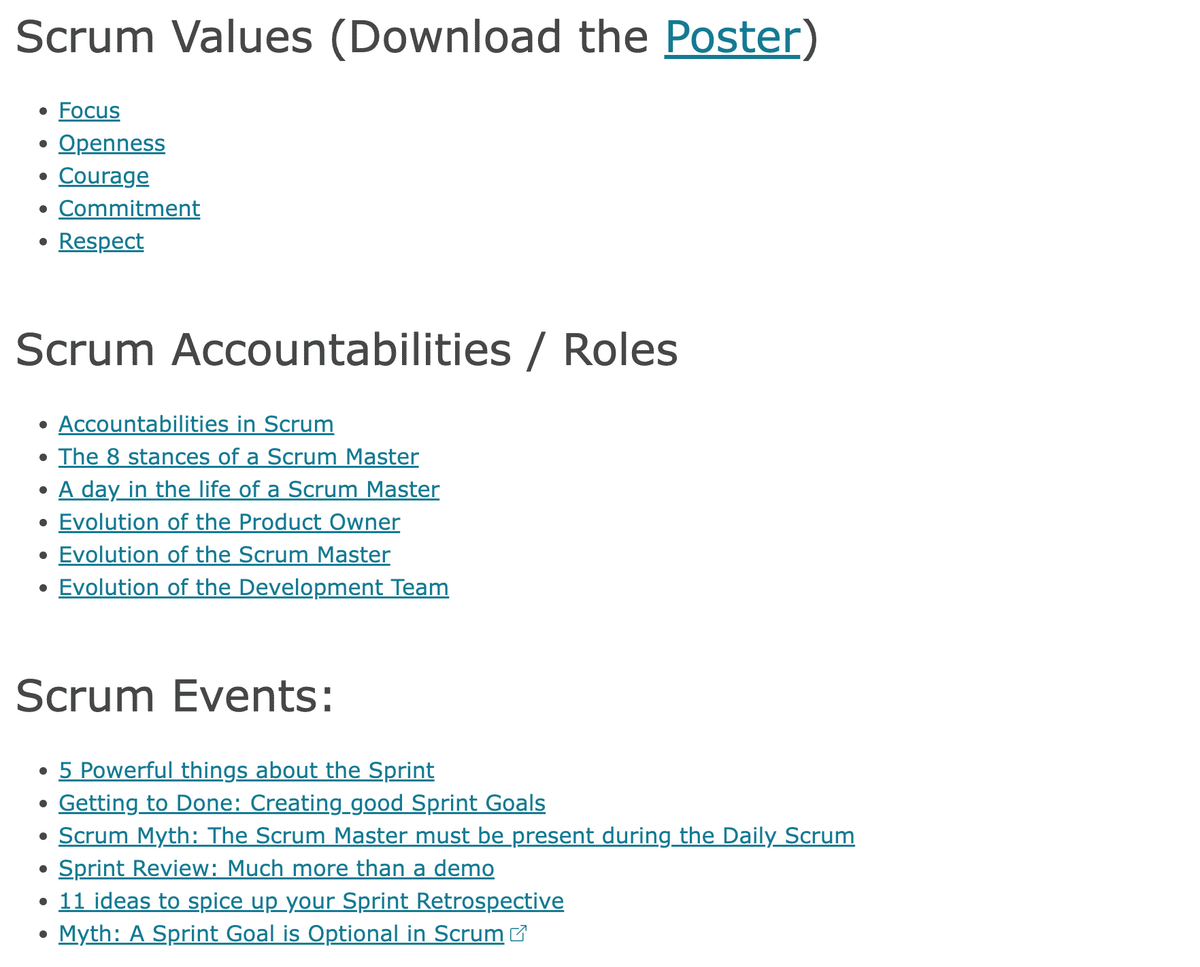Viewport: 1200px width, 967px height.
Task: Click the external link icon after Sprint Goal myth
Action: coord(518,934)
